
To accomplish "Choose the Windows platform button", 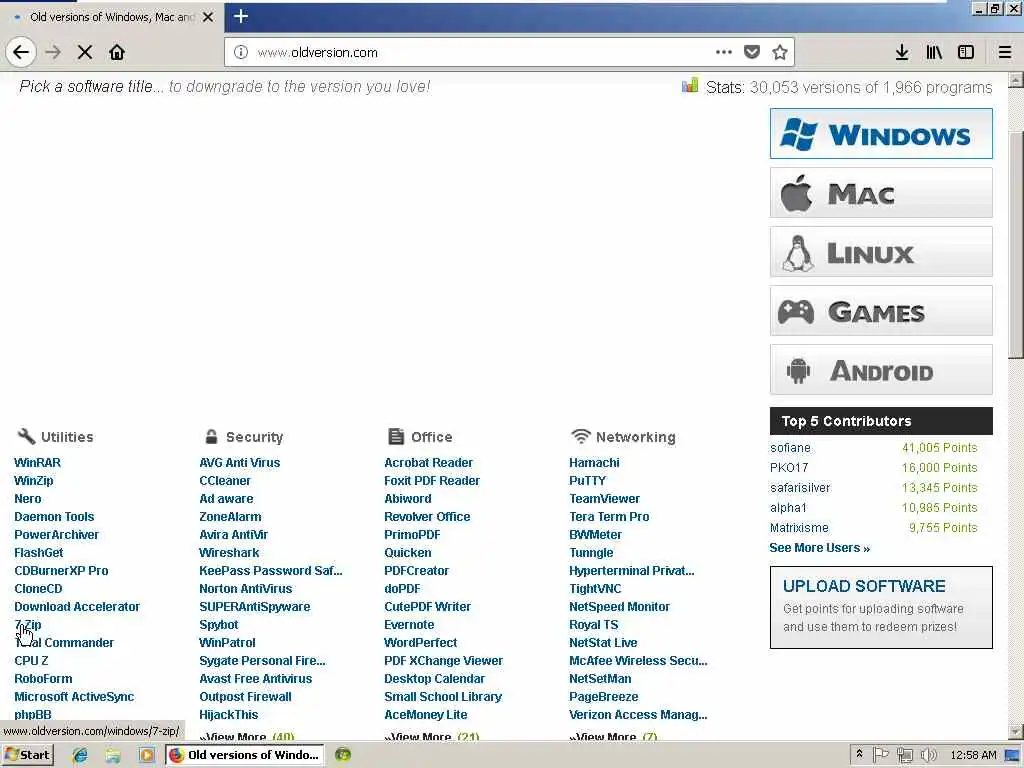I will click(x=881, y=134).
